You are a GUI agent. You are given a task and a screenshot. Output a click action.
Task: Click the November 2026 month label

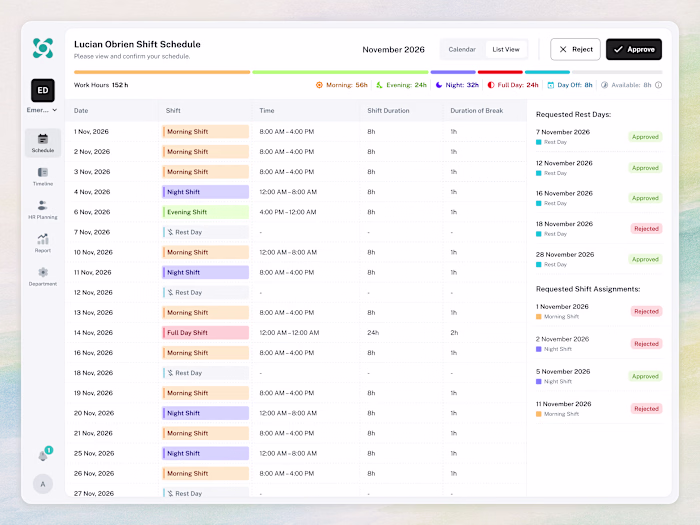coord(393,50)
